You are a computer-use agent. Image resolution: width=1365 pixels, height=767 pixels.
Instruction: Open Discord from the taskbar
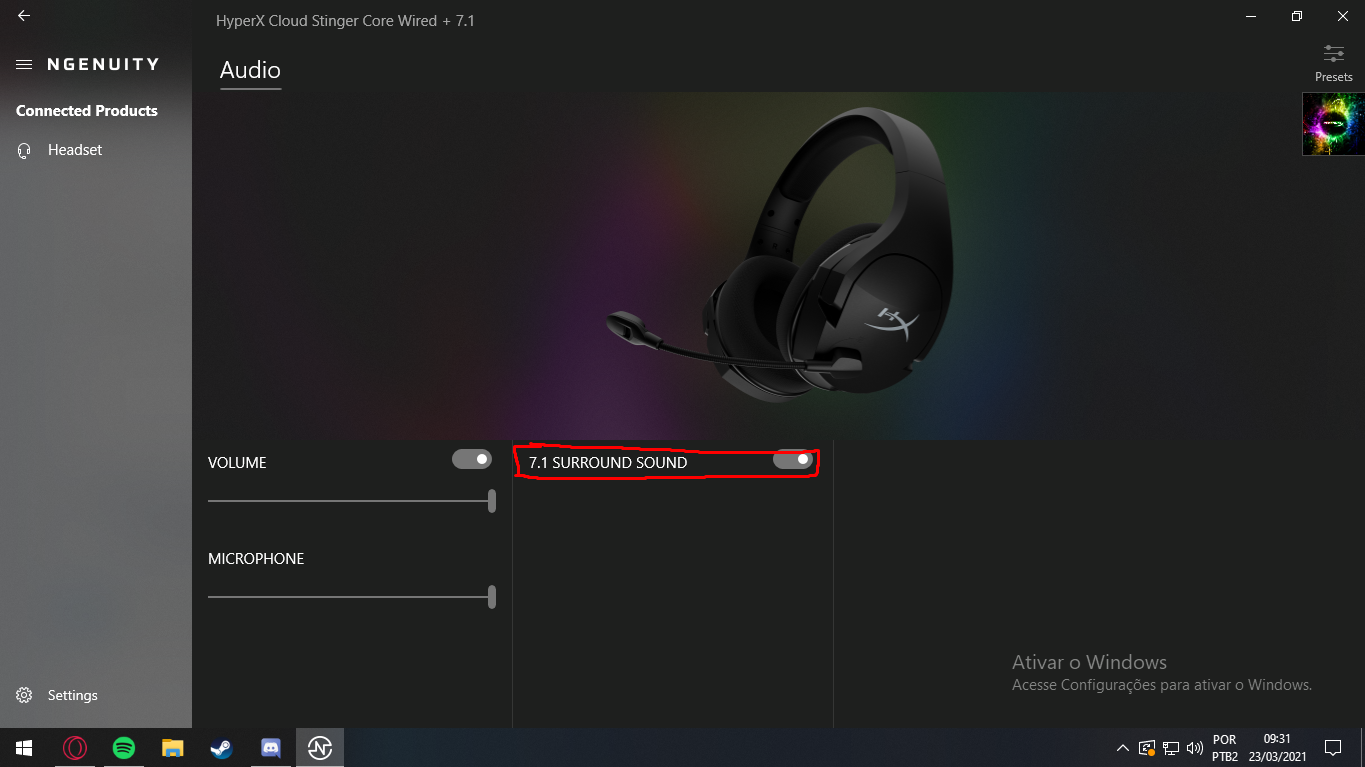(x=270, y=748)
